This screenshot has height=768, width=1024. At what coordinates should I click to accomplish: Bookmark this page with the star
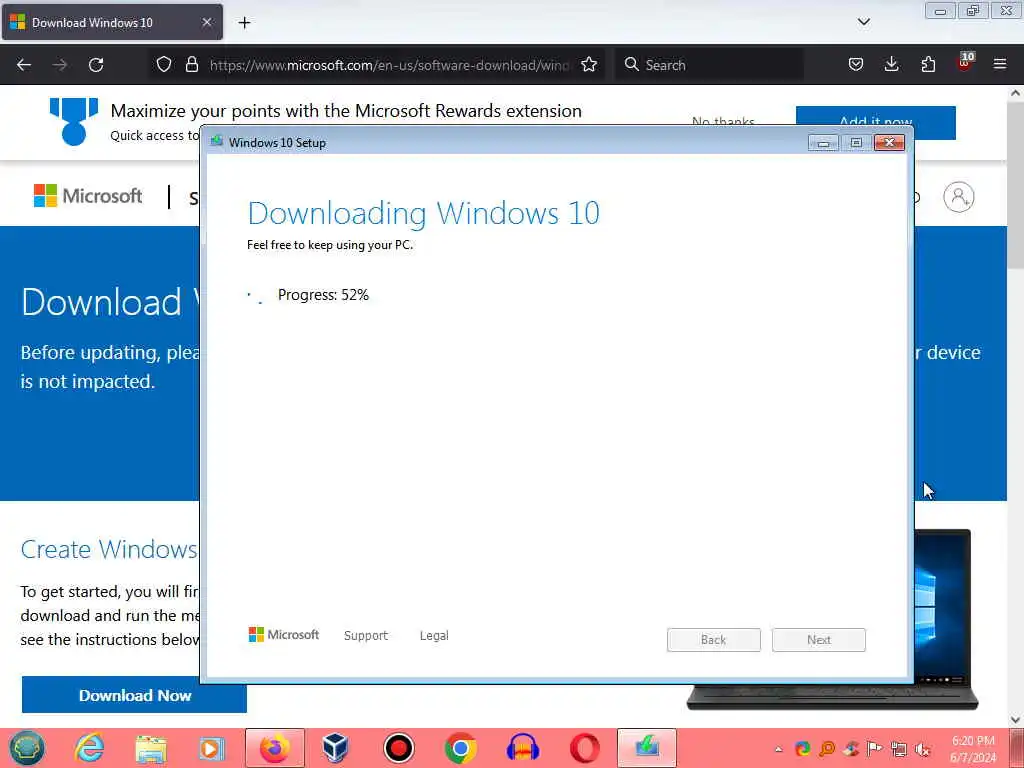(x=589, y=65)
